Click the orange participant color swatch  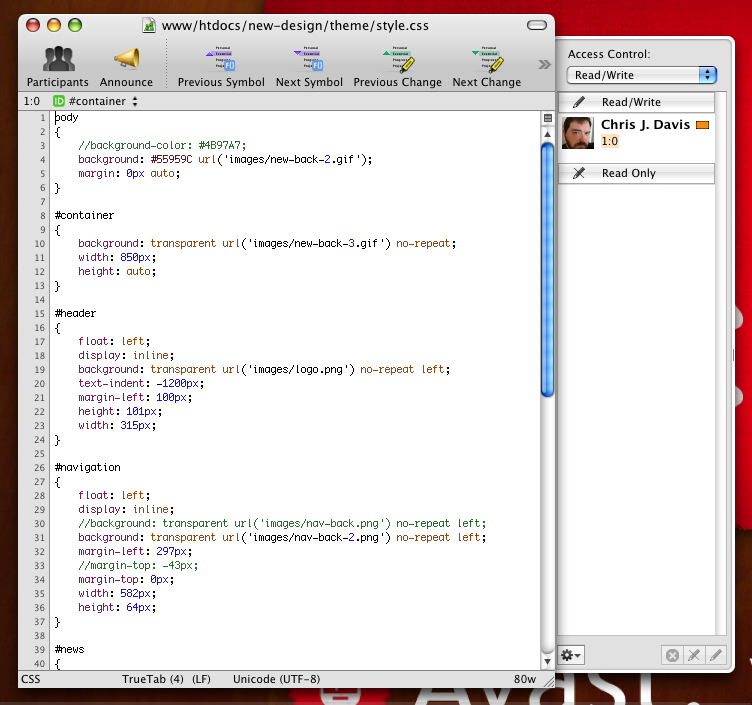point(703,125)
